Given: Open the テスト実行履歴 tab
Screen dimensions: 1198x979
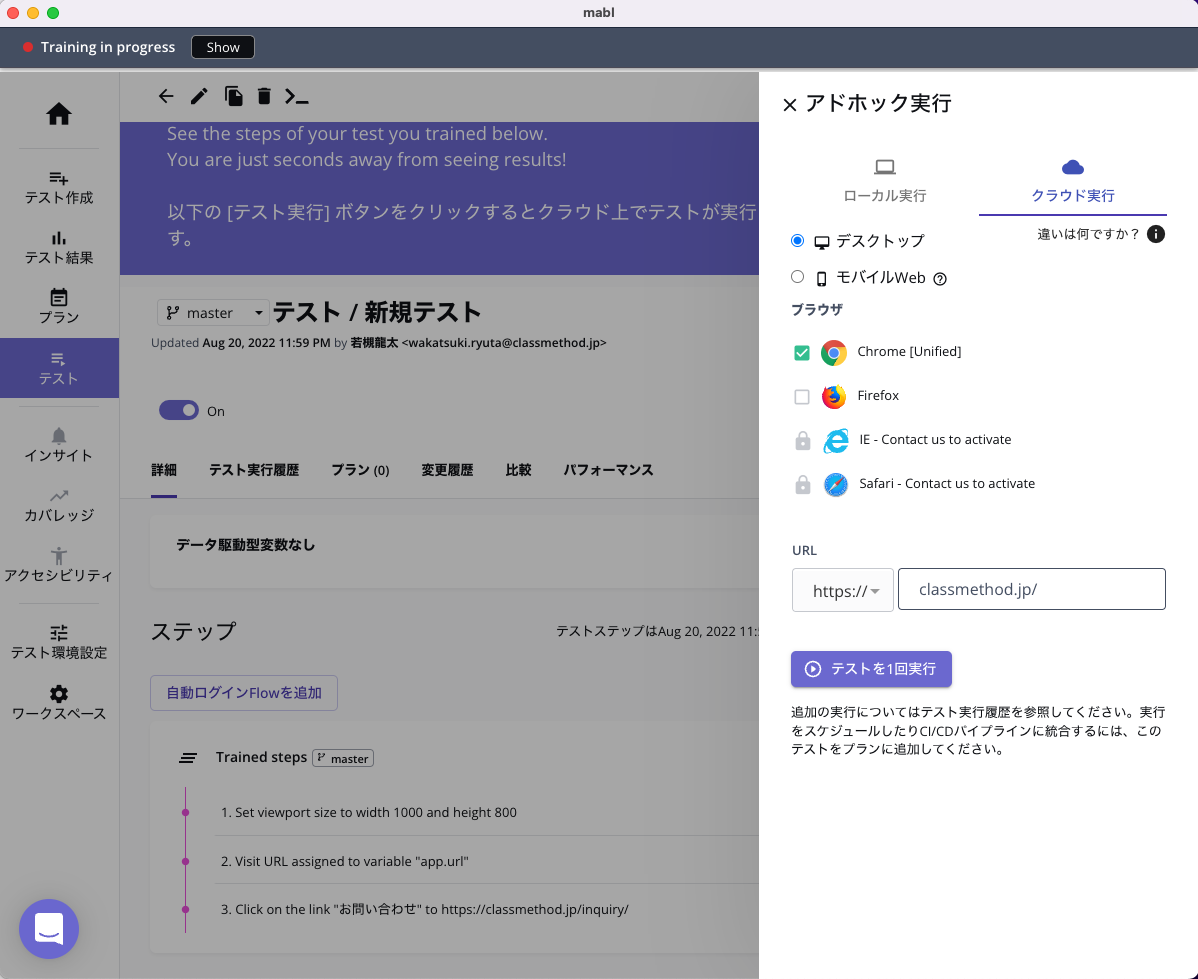Looking at the screenshot, I should coord(254,470).
